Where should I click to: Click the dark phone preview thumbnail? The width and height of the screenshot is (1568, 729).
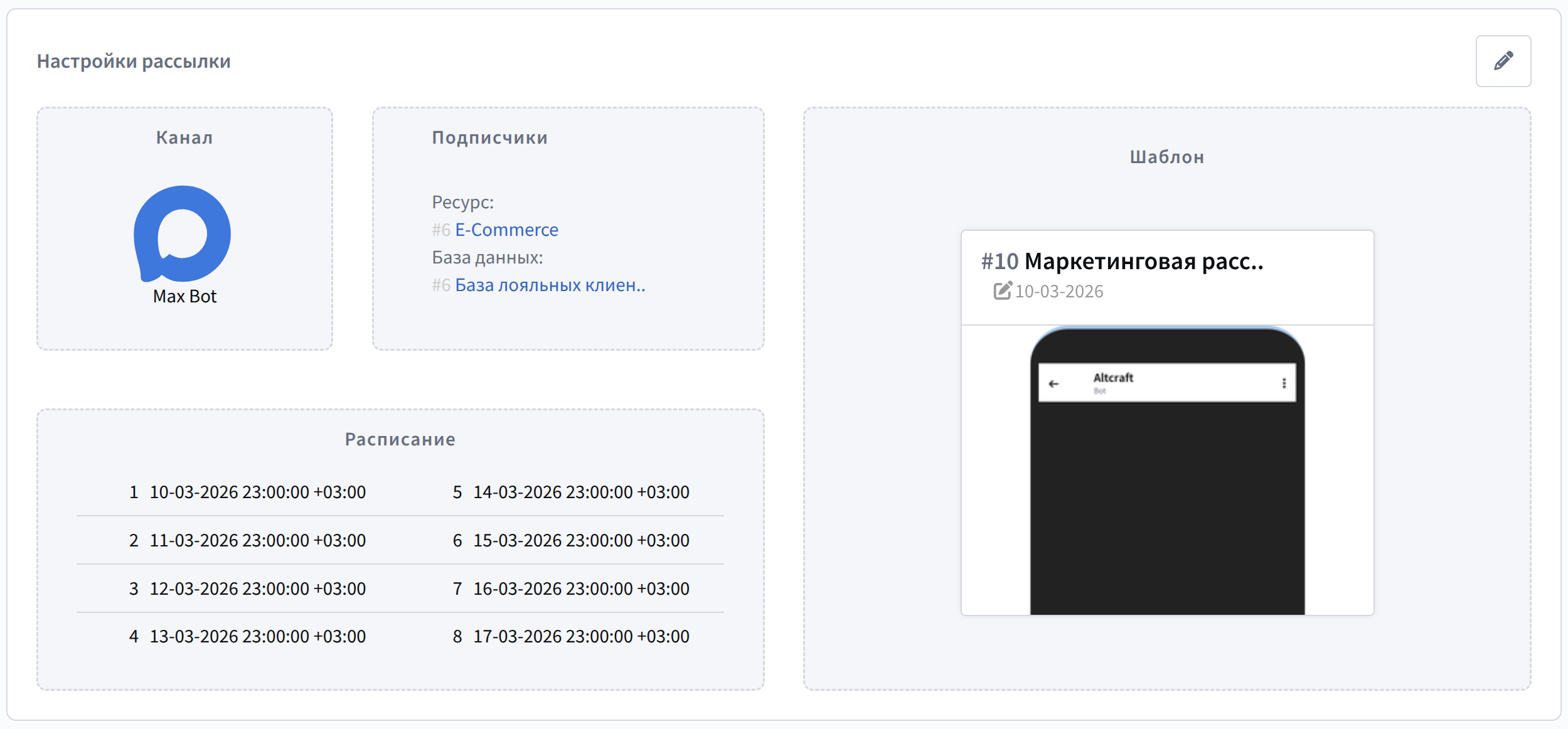pyautogui.click(x=1167, y=502)
